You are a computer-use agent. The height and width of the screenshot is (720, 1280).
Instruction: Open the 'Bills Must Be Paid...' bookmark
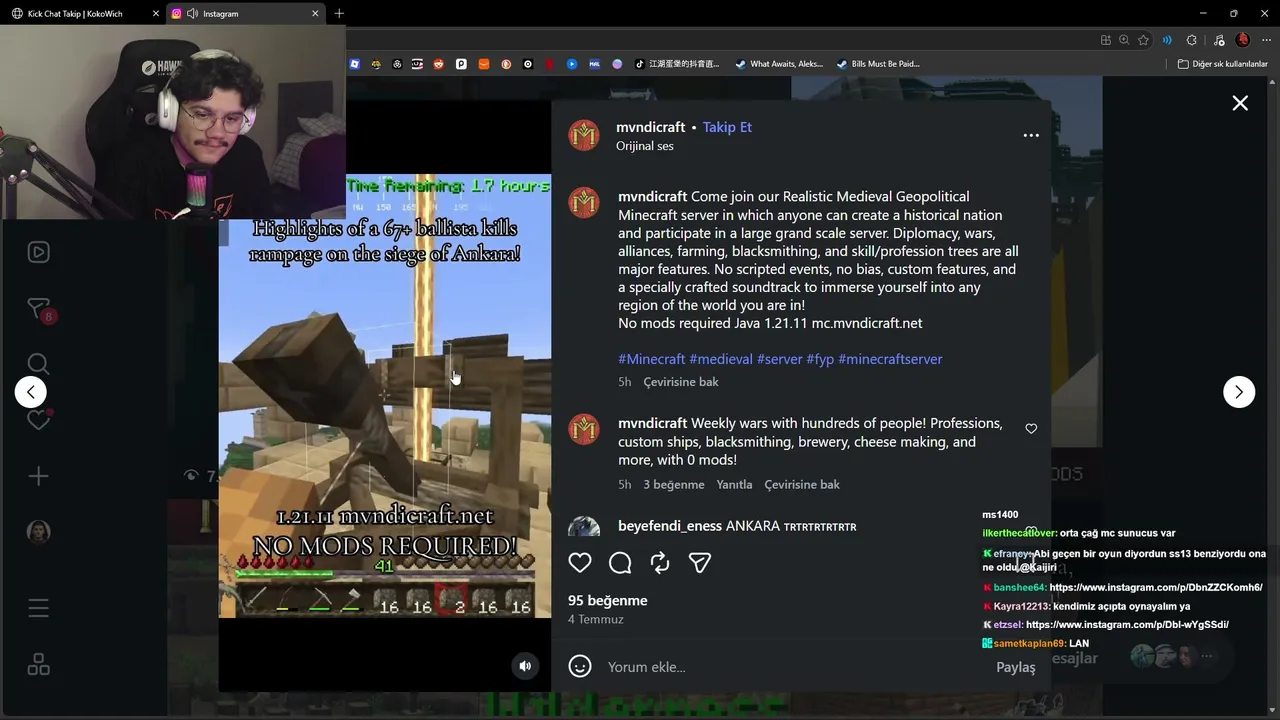coord(878,64)
